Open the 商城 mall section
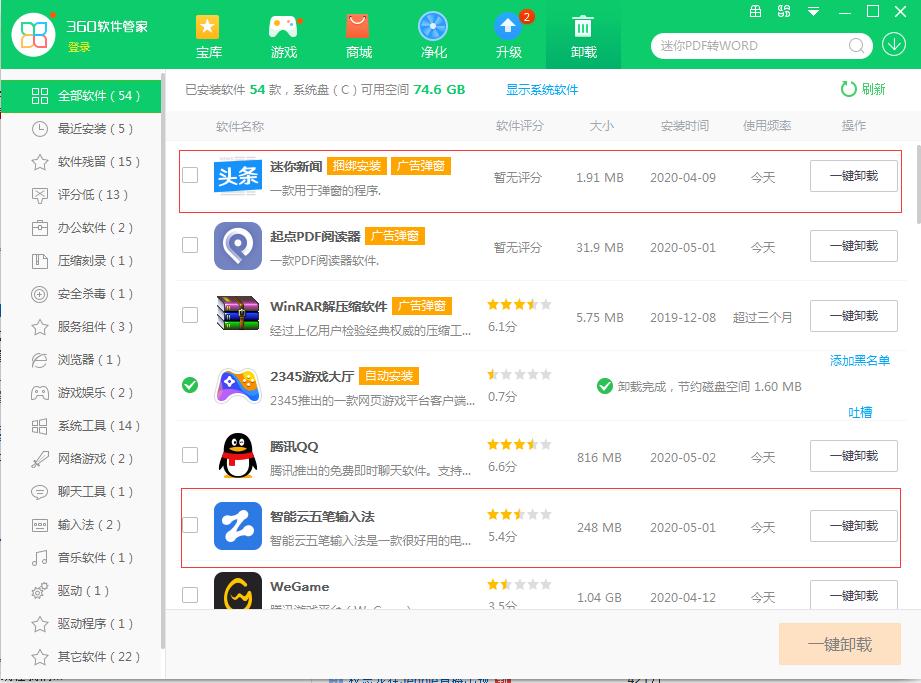Screen dimensions: 921x683 tap(358, 35)
